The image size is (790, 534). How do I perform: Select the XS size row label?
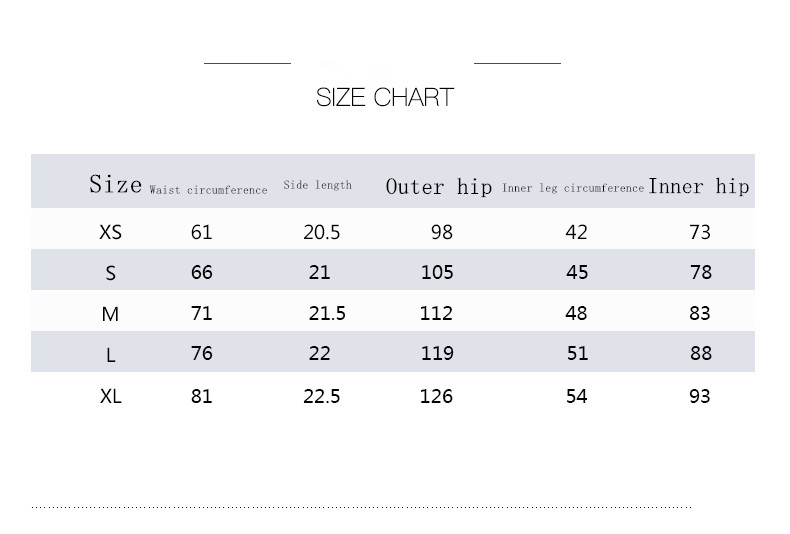[x=110, y=232]
